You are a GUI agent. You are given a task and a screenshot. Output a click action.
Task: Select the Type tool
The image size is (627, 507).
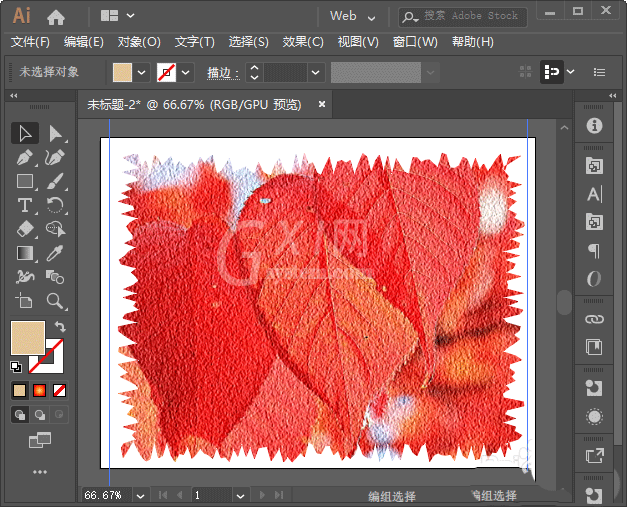coord(25,205)
